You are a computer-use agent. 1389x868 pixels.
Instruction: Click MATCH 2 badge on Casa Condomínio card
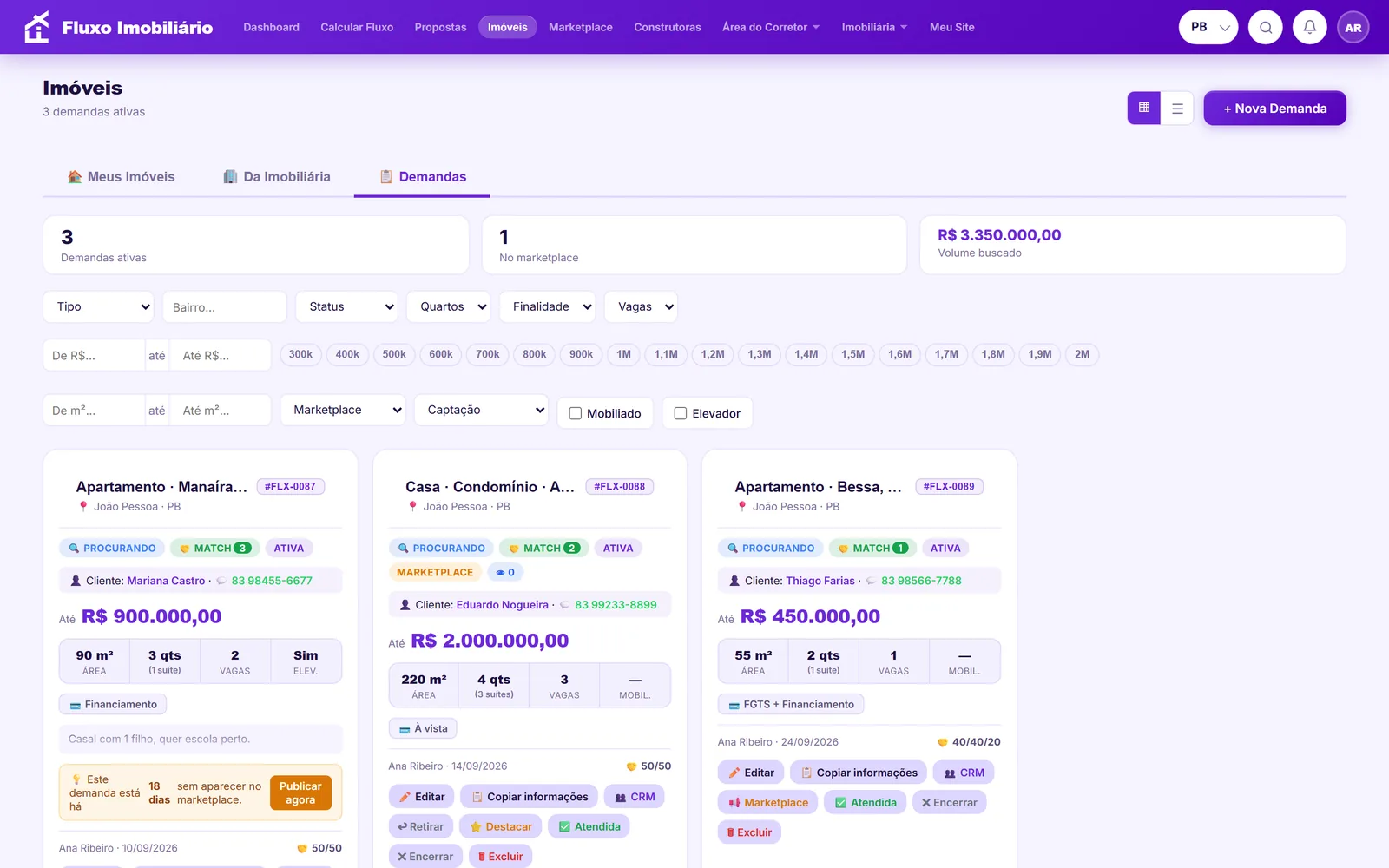tap(543, 548)
